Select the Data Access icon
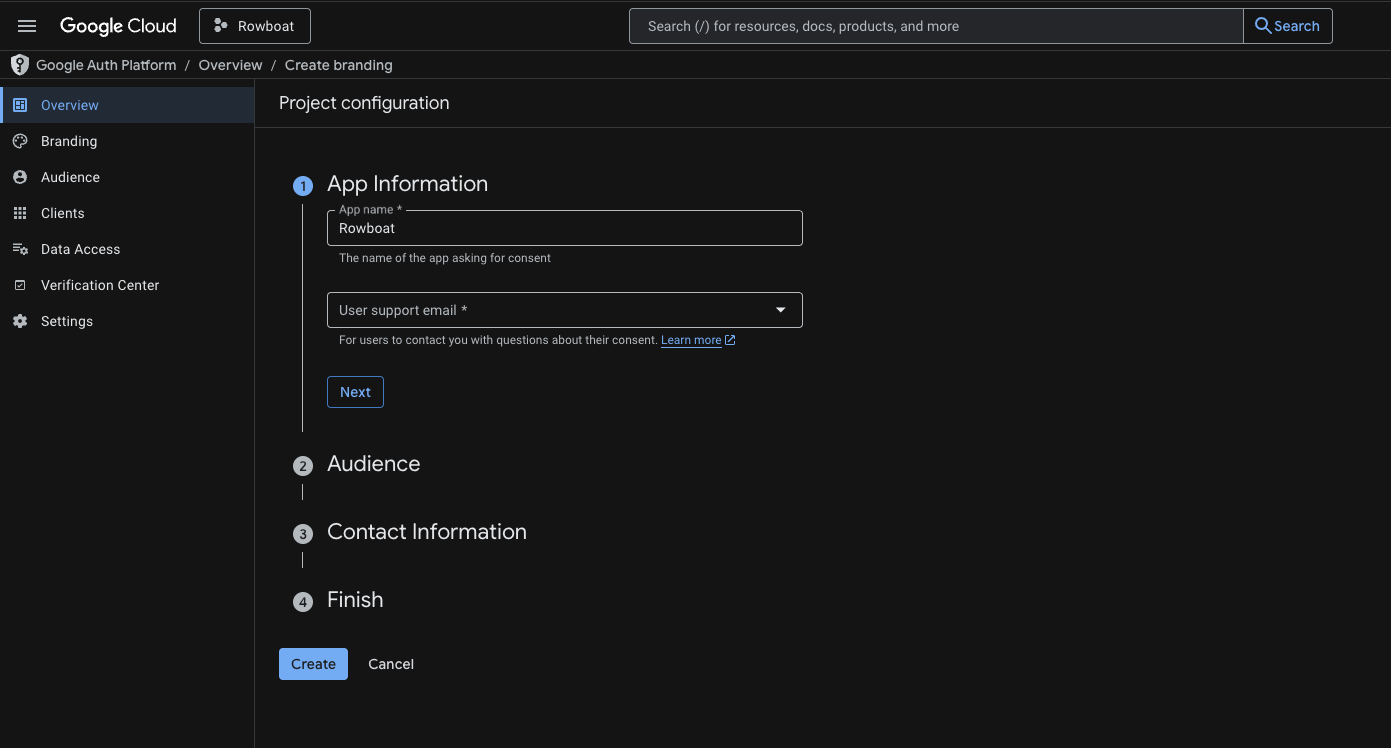Image resolution: width=1391 pixels, height=748 pixels. tap(19, 248)
